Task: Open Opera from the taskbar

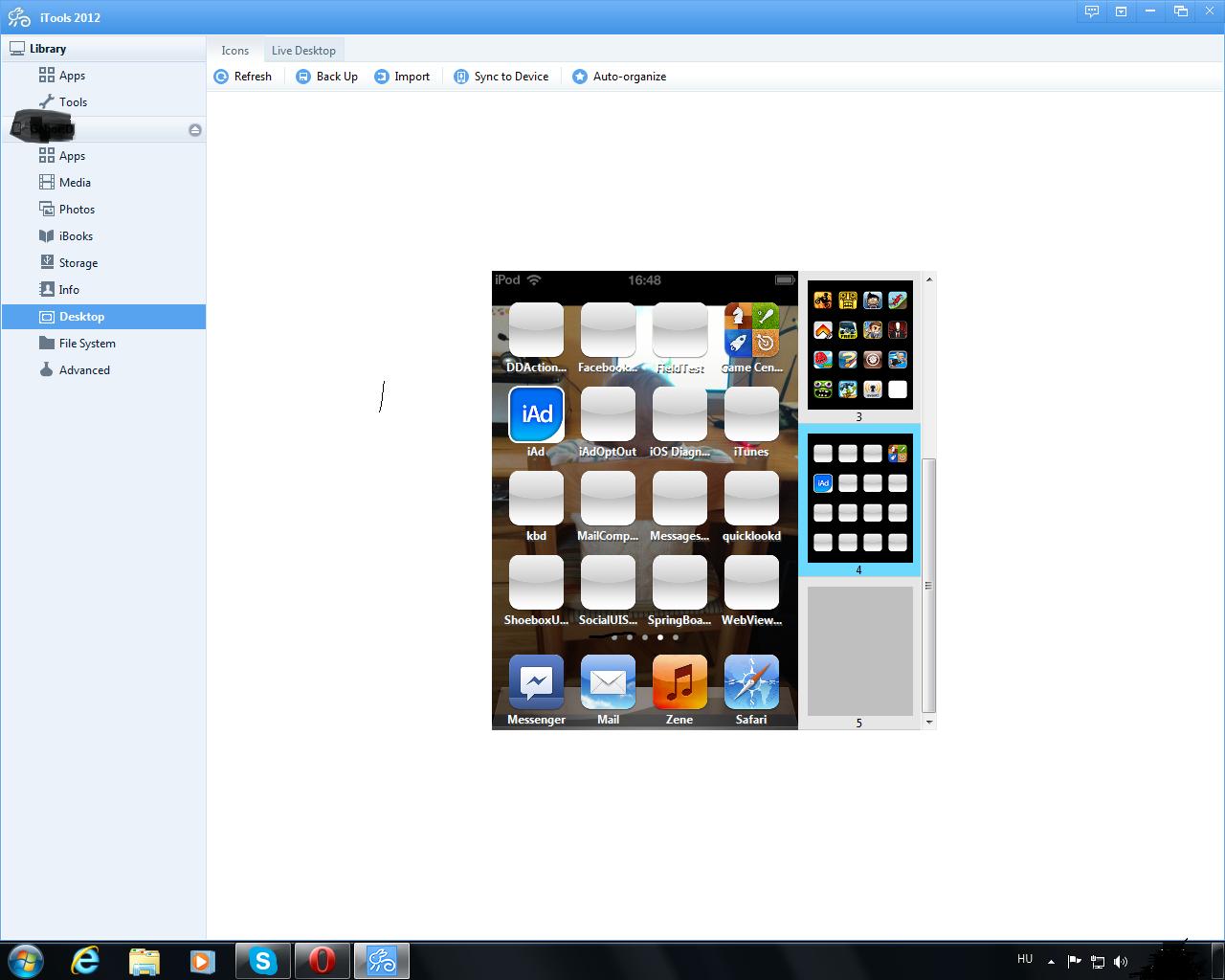Action: pos(322,961)
